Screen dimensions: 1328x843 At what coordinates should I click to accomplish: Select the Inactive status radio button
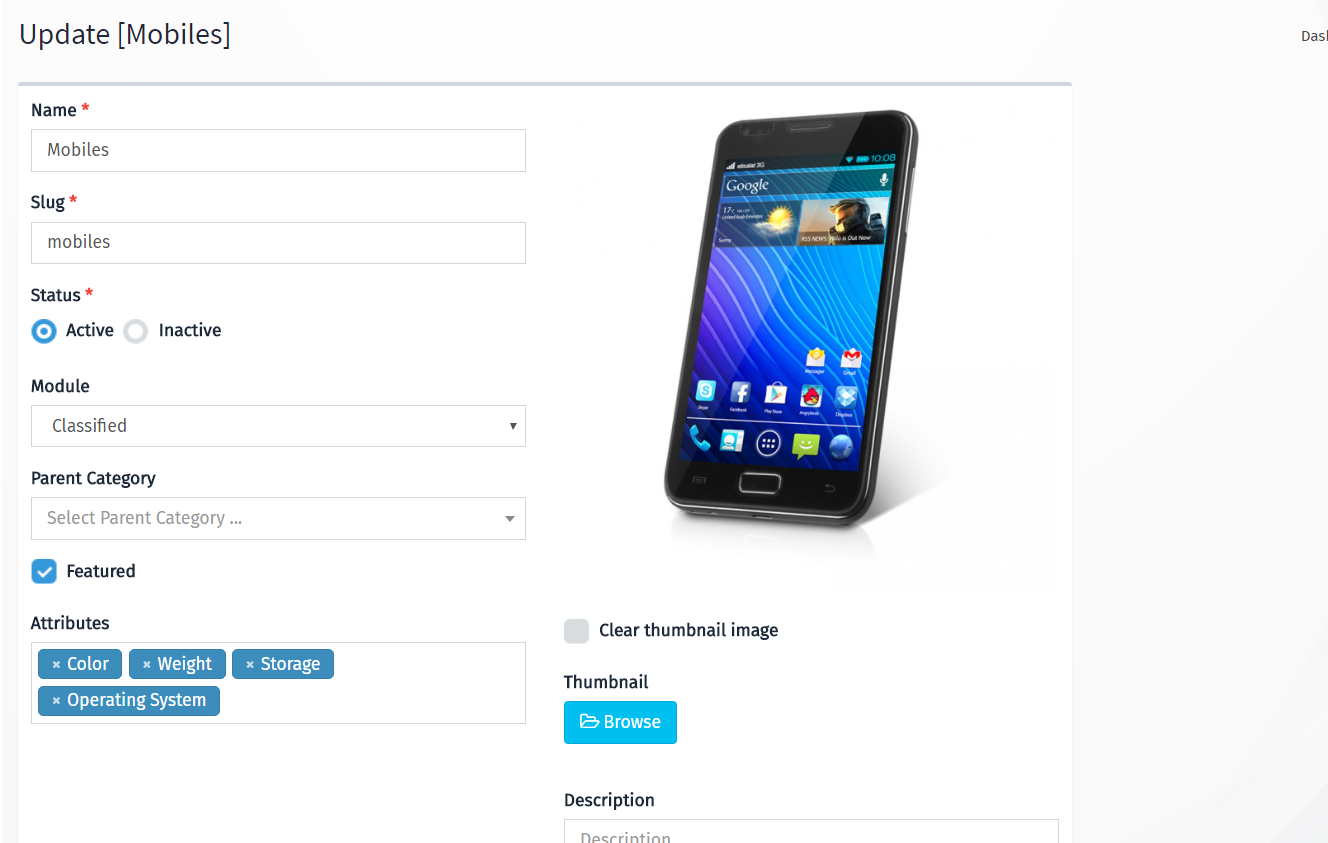coord(136,331)
